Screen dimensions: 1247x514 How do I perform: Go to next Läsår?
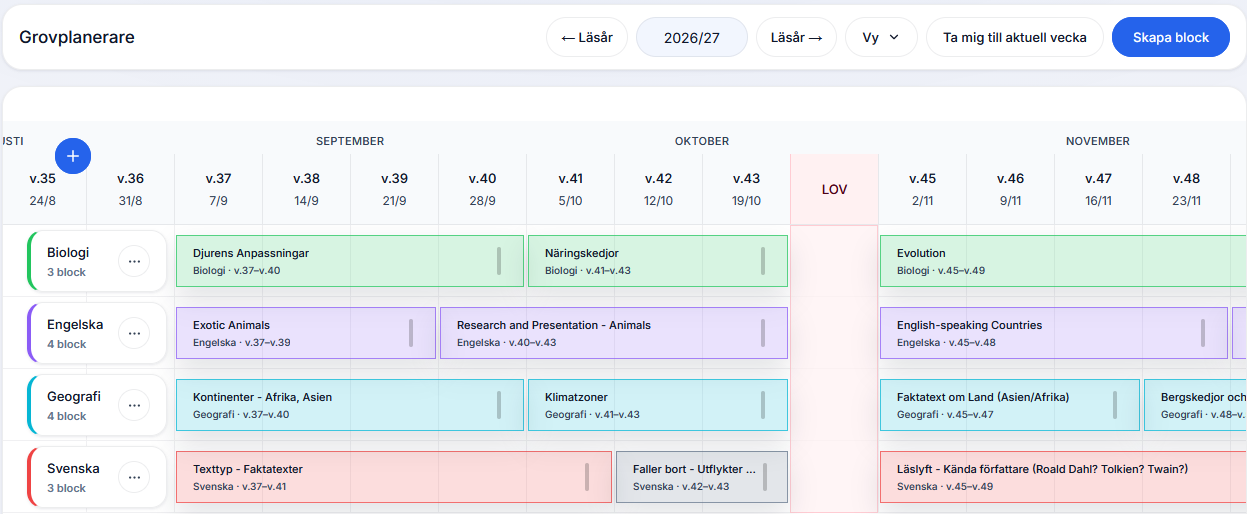coord(796,37)
